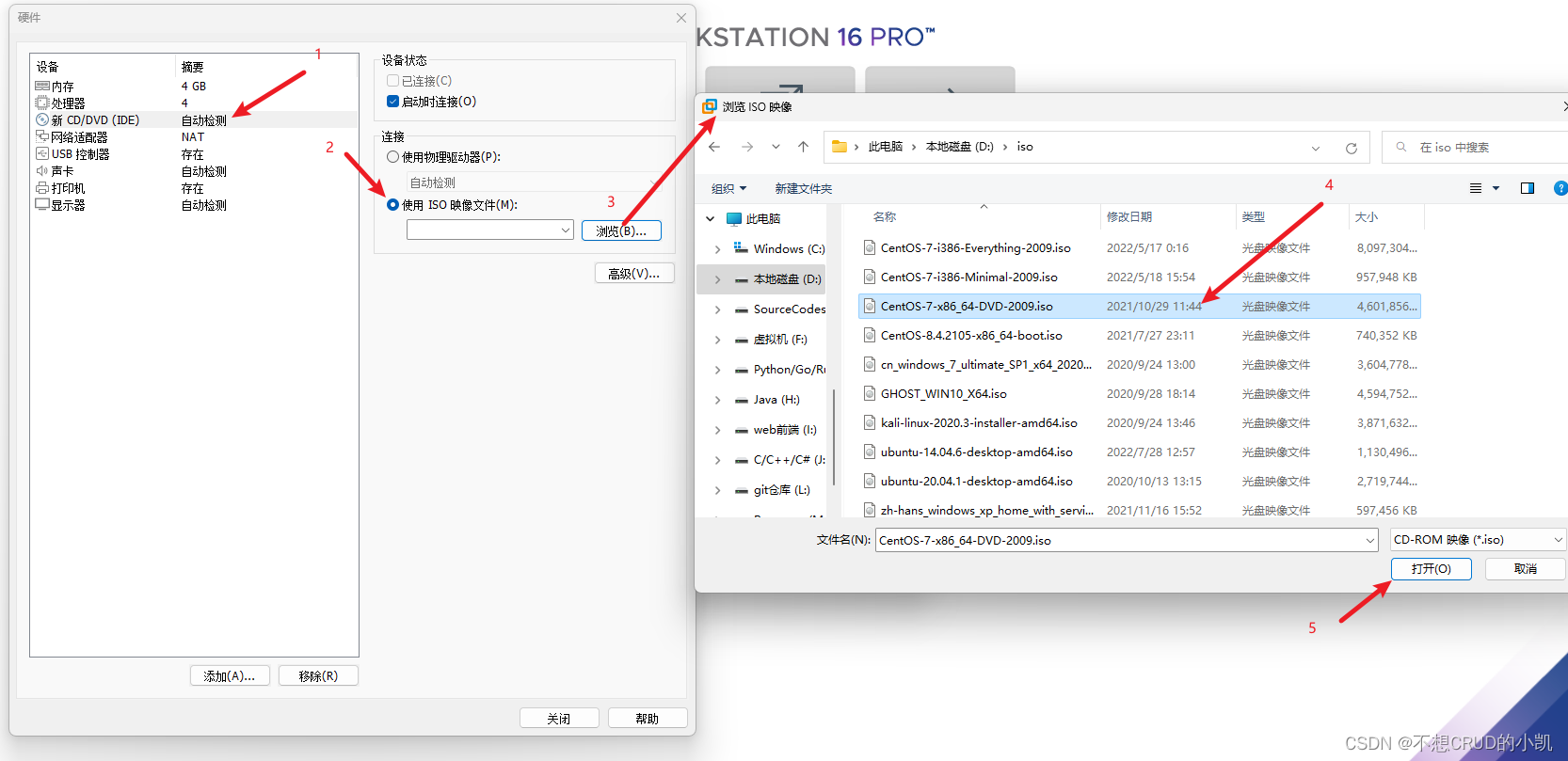The height and width of the screenshot is (761, 1568).
Task: Click the CentOS-8.4.2105-x86_64-boot.iso file icon
Action: (x=870, y=335)
